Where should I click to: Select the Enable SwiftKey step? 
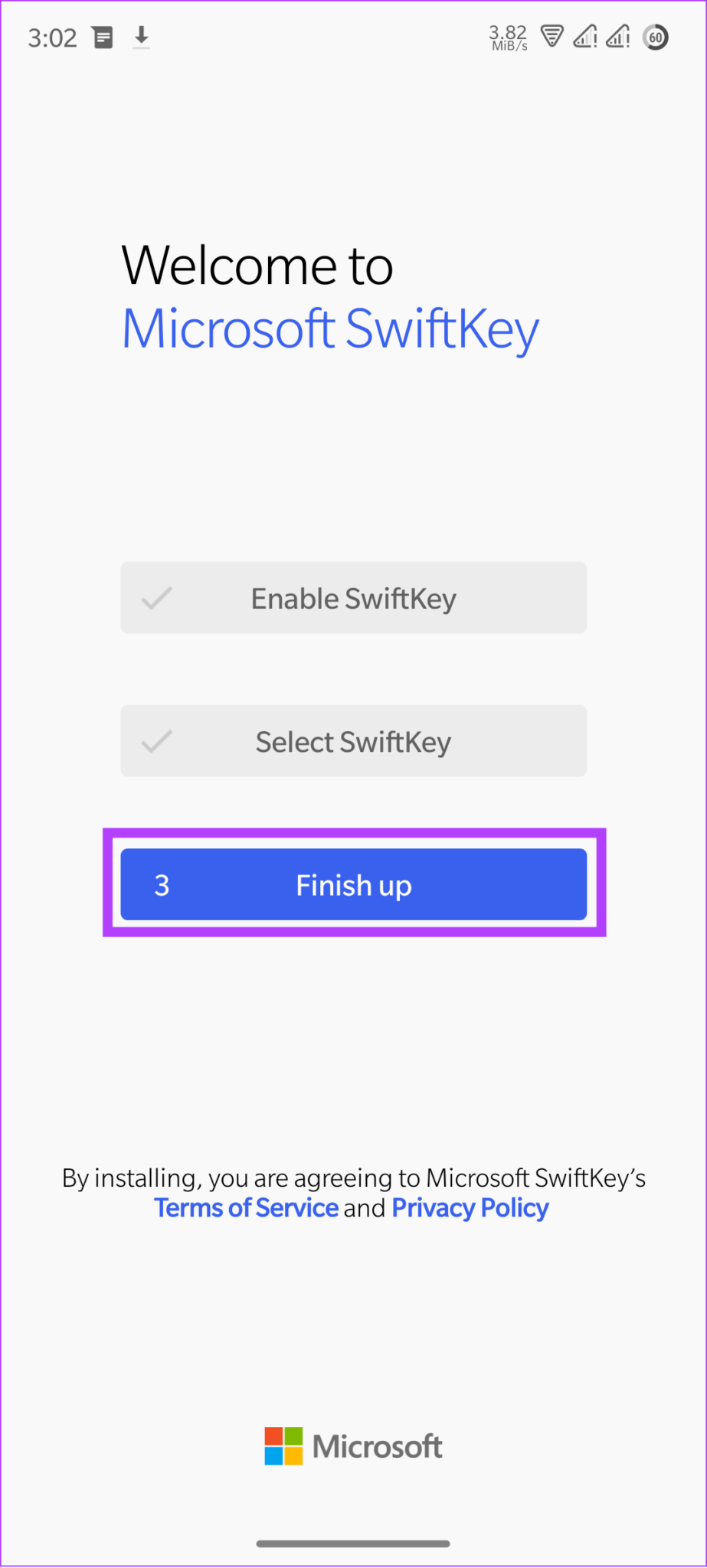click(x=353, y=598)
